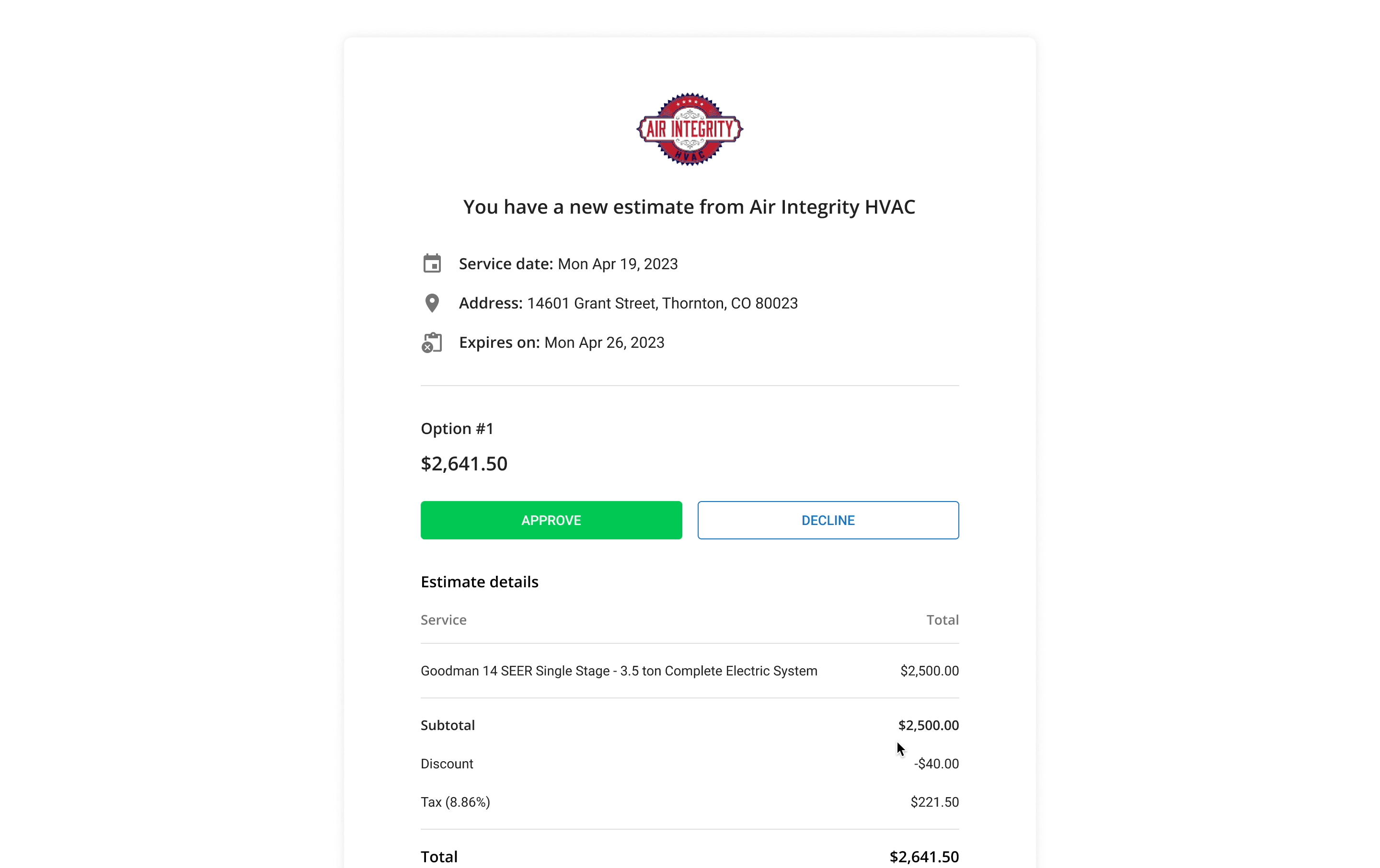Click the Estimate details heading
This screenshot has width=1380, height=868.
click(x=479, y=582)
